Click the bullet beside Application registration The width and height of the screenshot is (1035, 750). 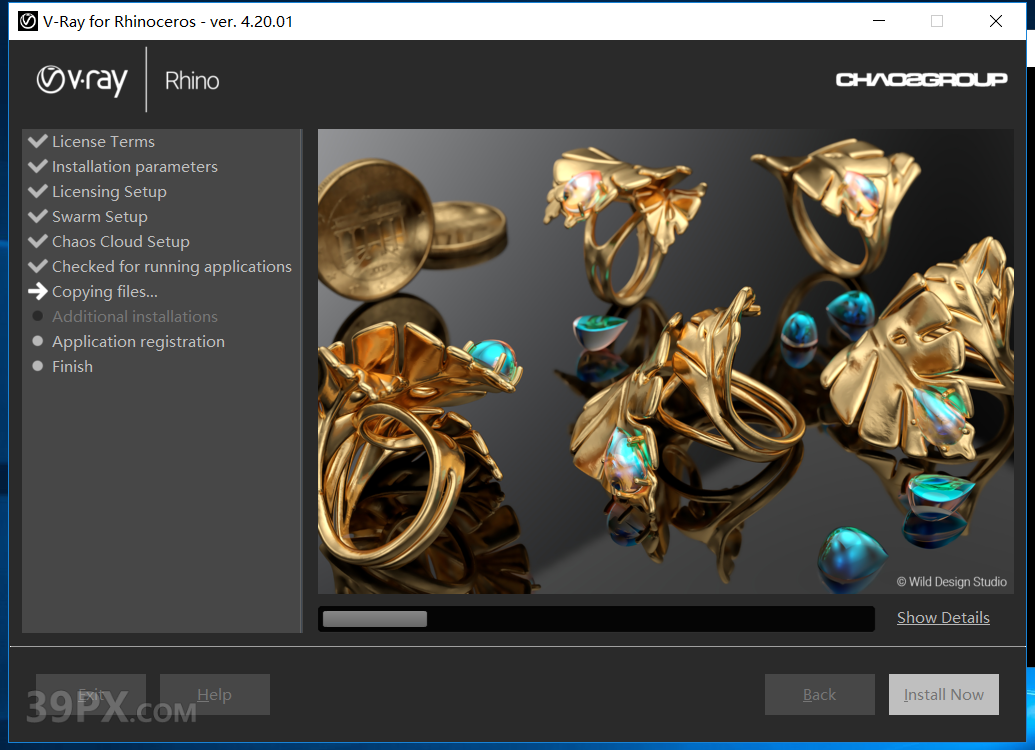(38, 341)
